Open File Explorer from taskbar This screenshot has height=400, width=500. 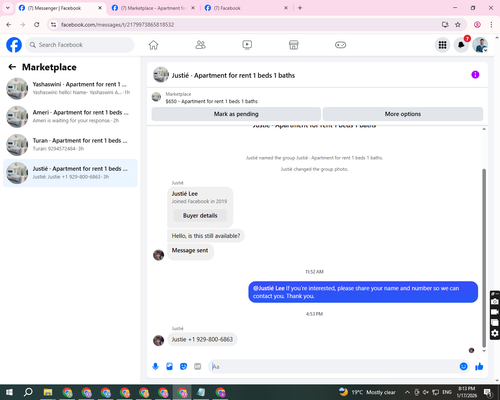coord(48,392)
